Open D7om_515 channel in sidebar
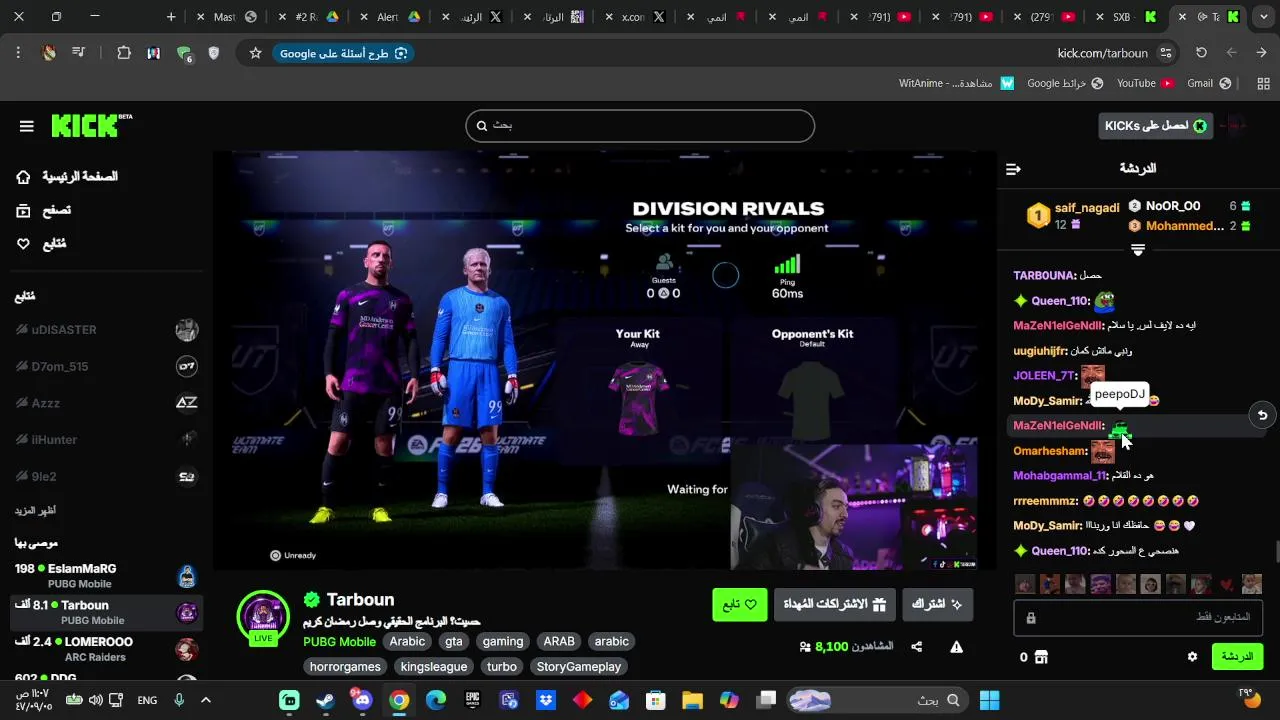The image size is (1280, 720). coord(107,366)
